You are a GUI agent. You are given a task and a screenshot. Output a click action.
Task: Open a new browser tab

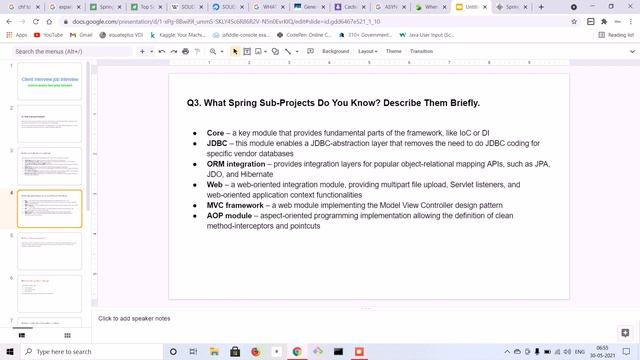tap(541, 7)
